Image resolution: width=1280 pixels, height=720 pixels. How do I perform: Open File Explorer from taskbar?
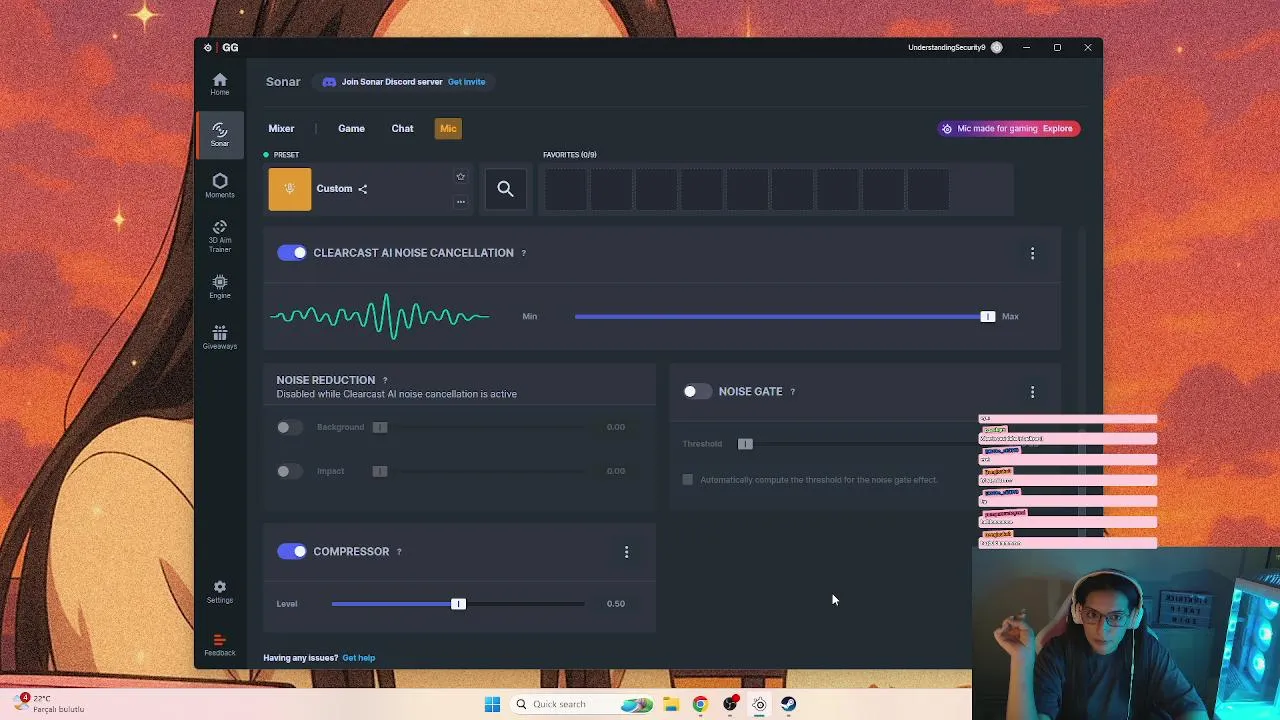670,704
